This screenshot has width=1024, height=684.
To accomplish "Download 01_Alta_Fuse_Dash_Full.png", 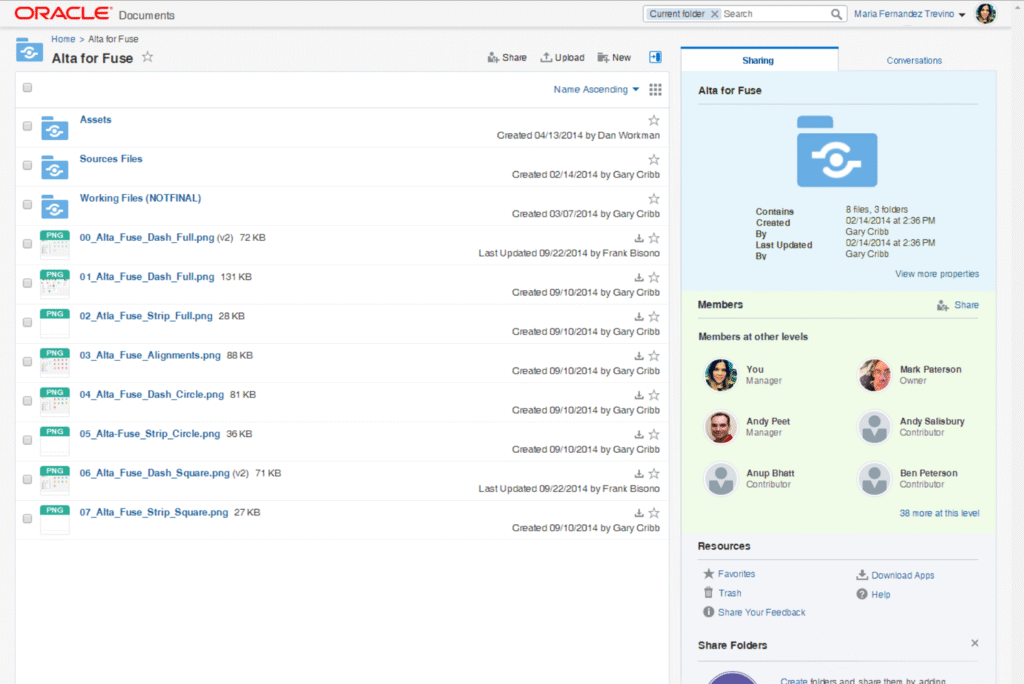I will tap(639, 278).
